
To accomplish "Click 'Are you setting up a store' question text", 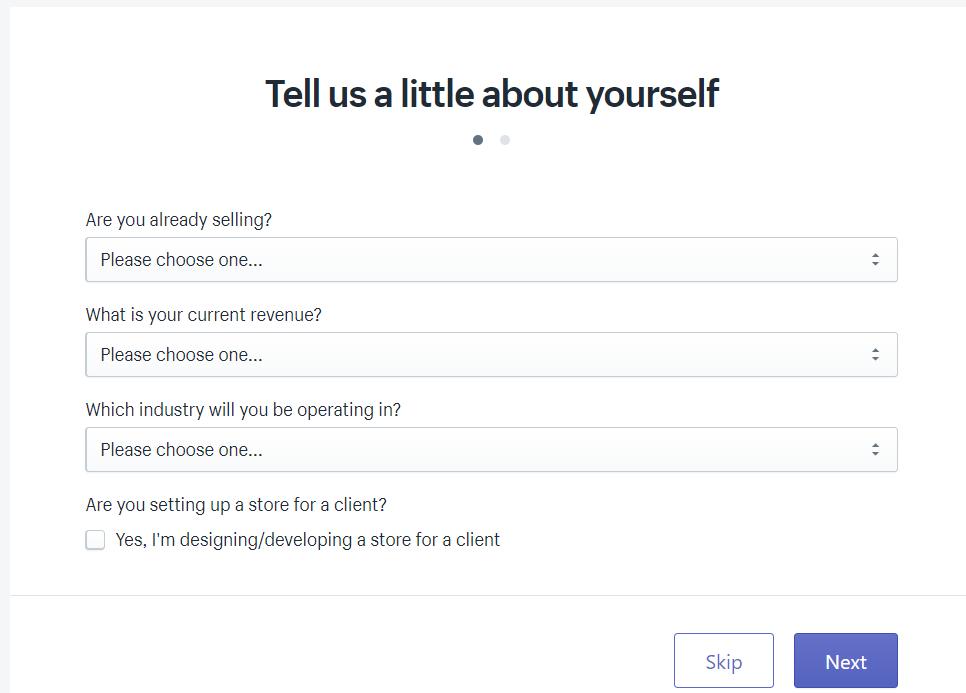I will [236, 505].
